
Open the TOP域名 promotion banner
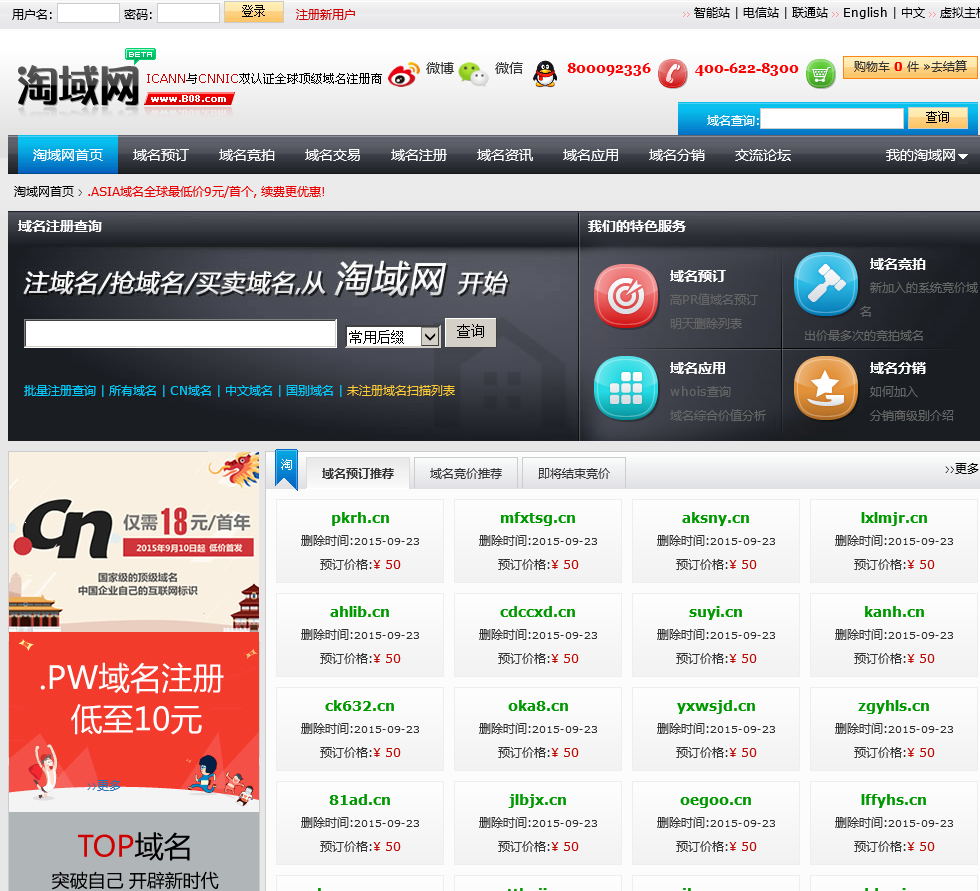[x=134, y=852]
